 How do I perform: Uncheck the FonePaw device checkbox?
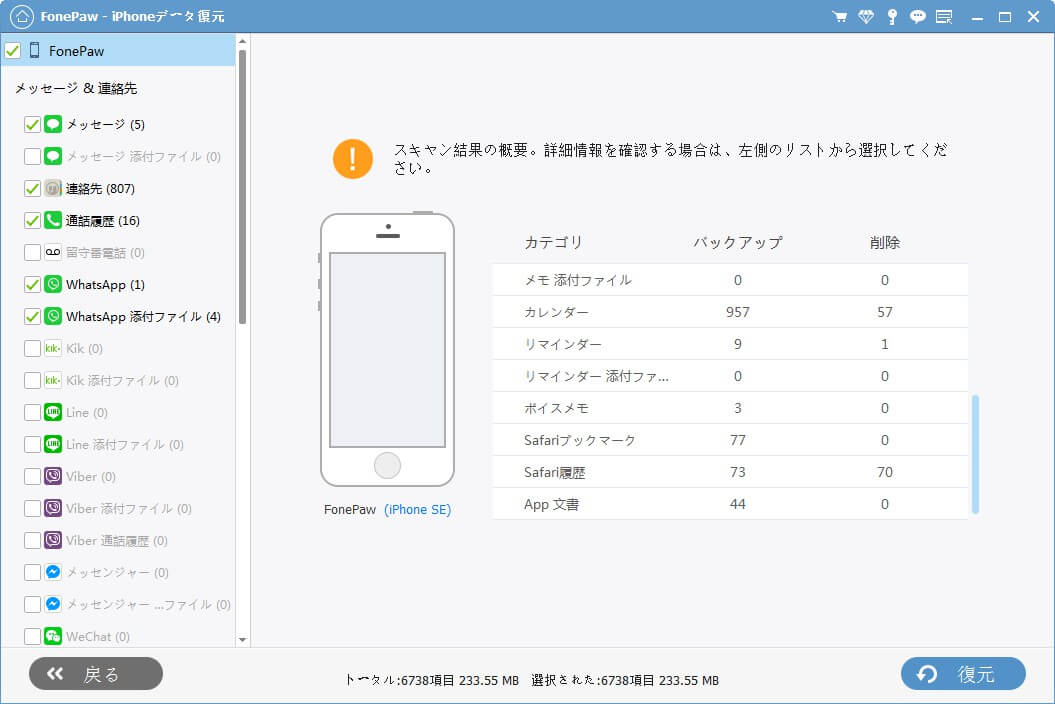pyautogui.click(x=12, y=50)
